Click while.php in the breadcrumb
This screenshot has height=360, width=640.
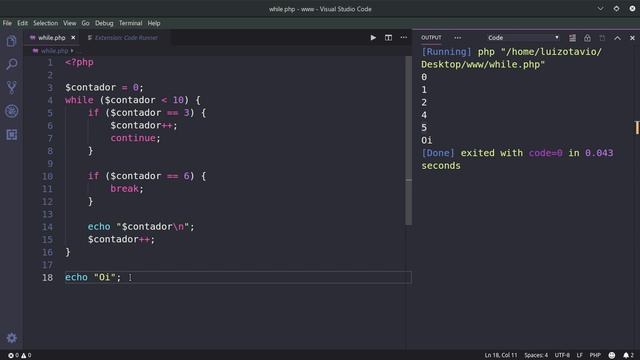54,51
